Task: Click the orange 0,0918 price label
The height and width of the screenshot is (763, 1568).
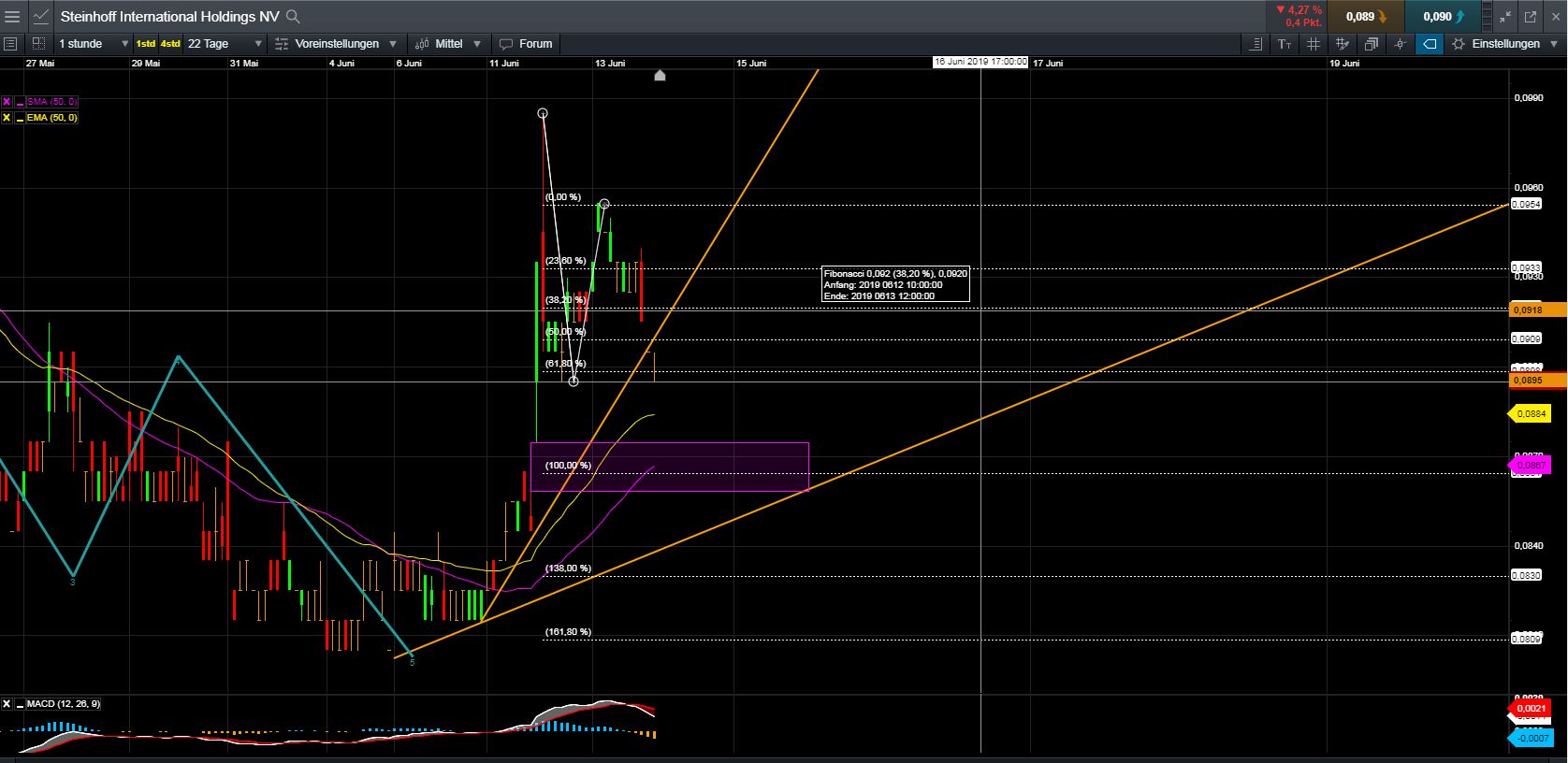Action: tap(1538, 310)
